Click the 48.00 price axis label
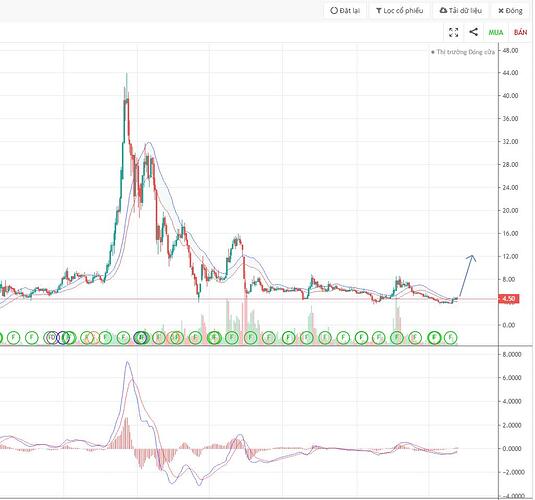This screenshot has height=500, width=535. (510, 50)
